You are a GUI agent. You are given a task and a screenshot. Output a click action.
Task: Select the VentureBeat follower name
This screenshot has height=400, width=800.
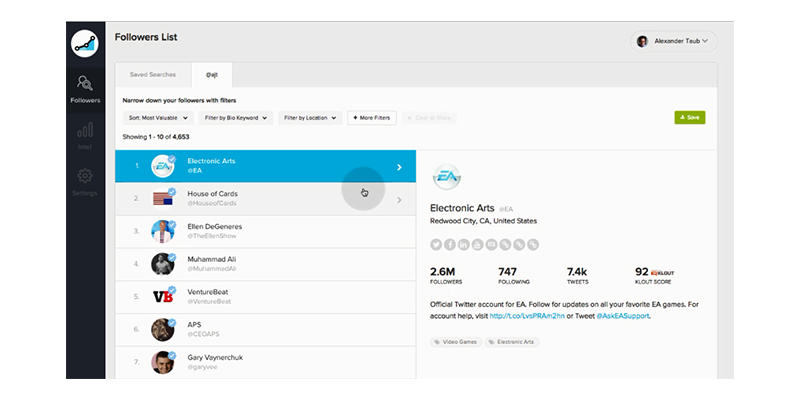208,292
